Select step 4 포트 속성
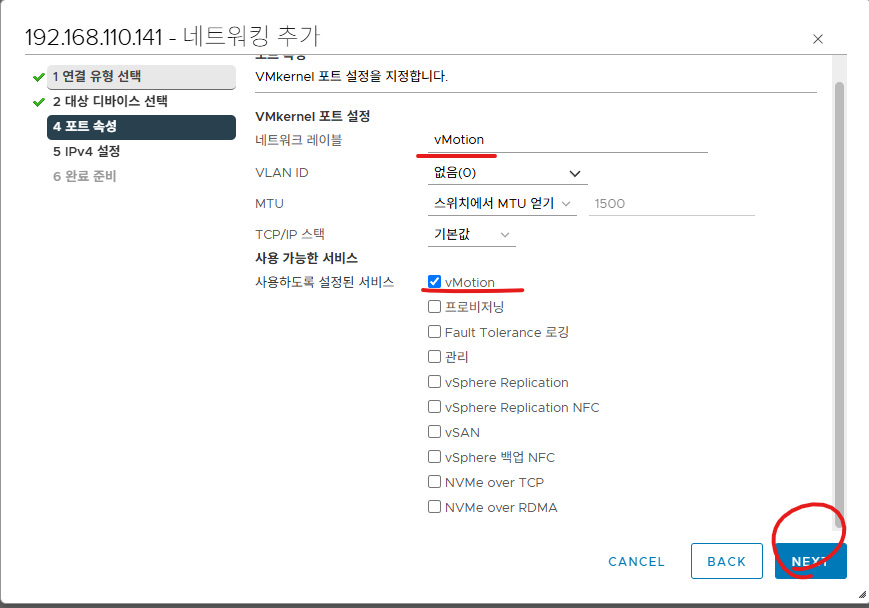This screenshot has width=869, height=608. pos(141,126)
